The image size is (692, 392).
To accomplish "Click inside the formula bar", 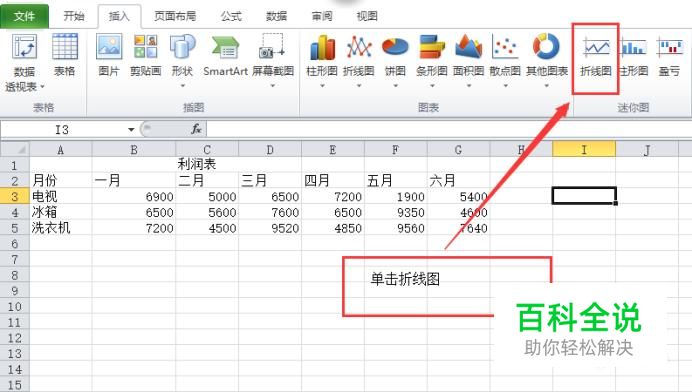I will (448, 129).
